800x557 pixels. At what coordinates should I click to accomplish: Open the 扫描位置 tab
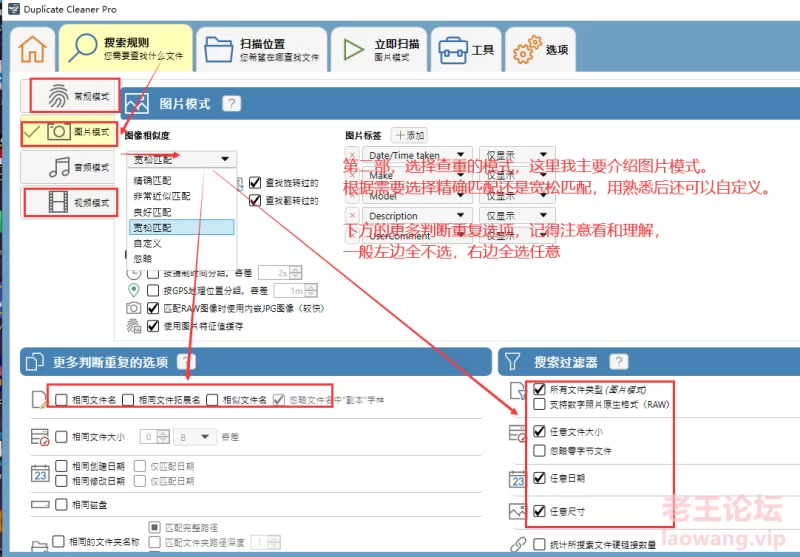pos(262,49)
